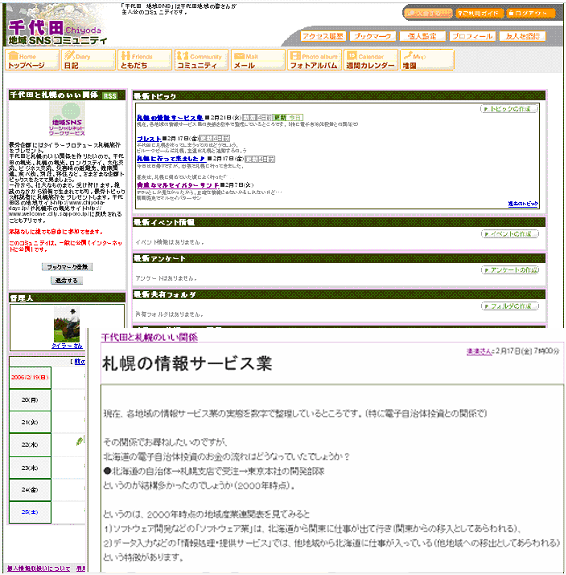Image resolution: width=566 pixels, height=575 pixels.
Task: Click the 更新 今日 badge on first topic
Action: click(289, 118)
